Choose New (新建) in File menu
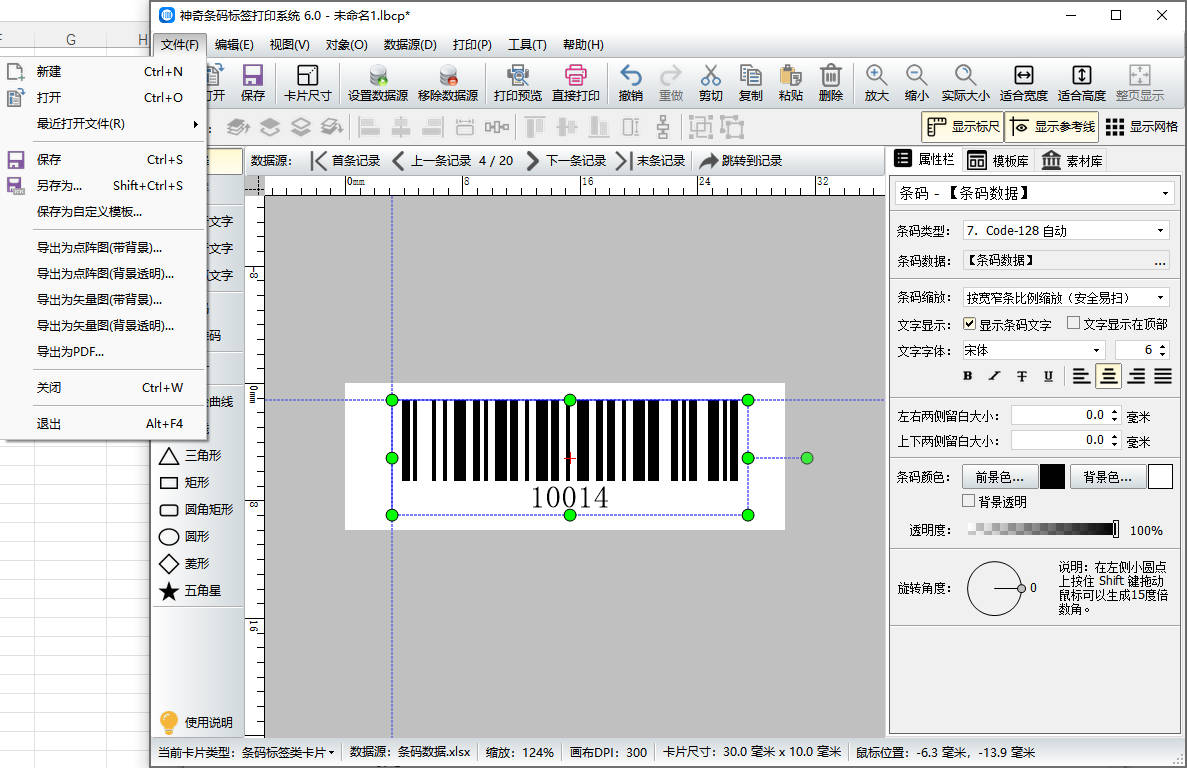The height and width of the screenshot is (768, 1187). coord(103,71)
